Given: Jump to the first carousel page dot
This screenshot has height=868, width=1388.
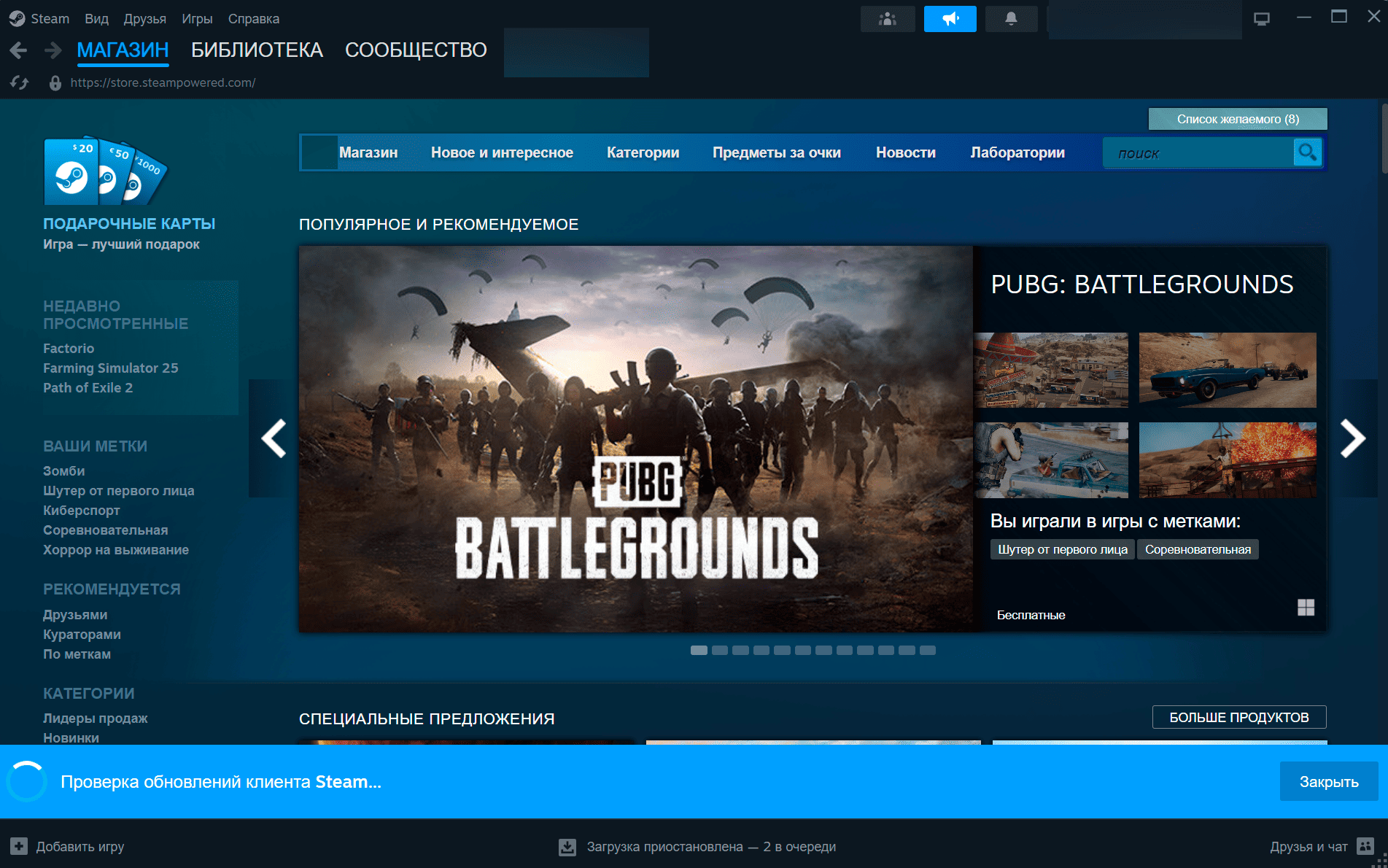Looking at the screenshot, I should [699, 650].
